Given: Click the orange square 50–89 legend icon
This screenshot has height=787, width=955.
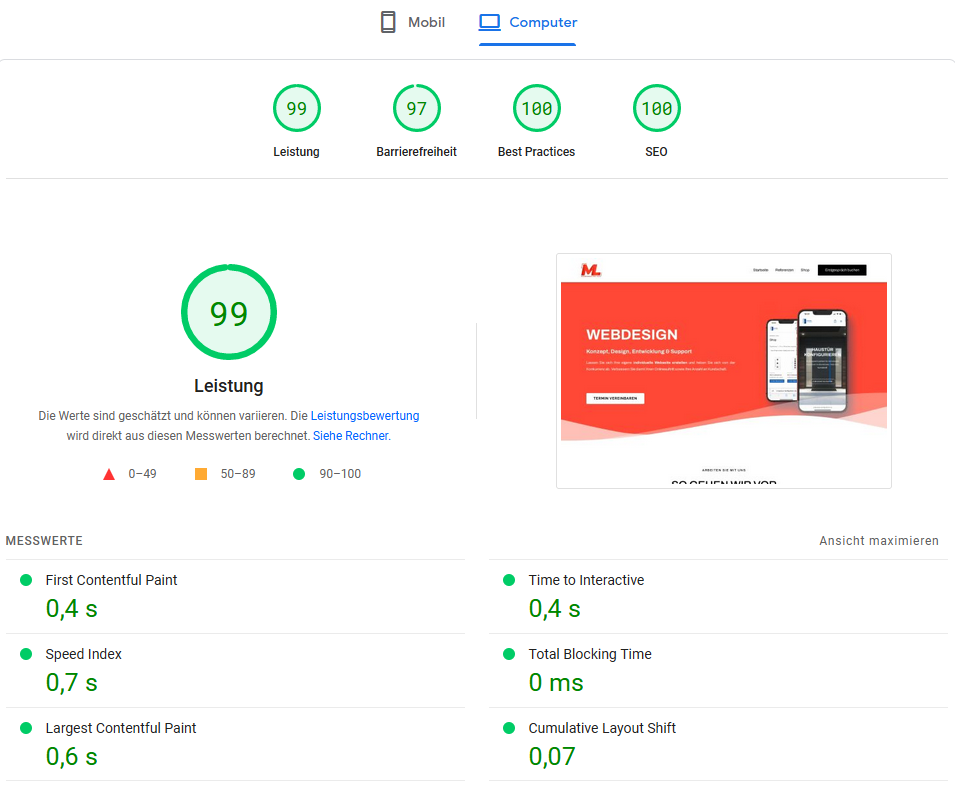Looking at the screenshot, I should pyautogui.click(x=201, y=474).
